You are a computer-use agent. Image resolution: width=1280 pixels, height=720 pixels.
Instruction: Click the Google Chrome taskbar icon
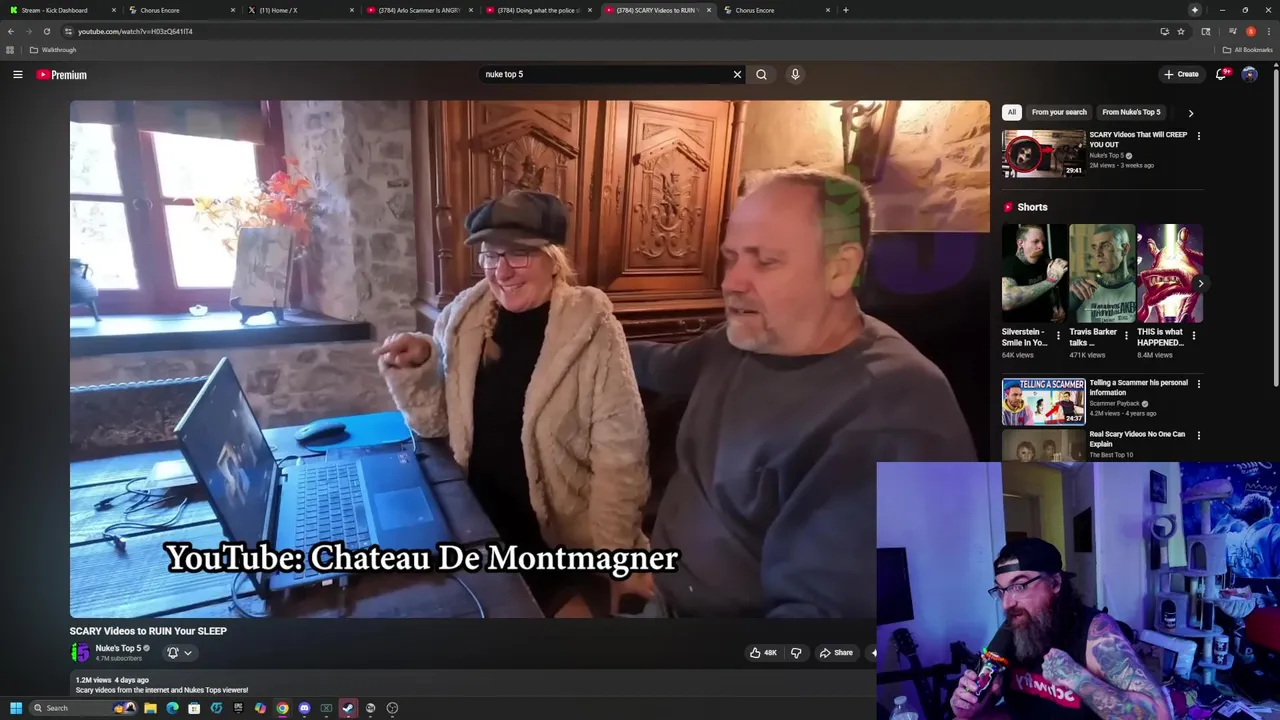point(282,708)
